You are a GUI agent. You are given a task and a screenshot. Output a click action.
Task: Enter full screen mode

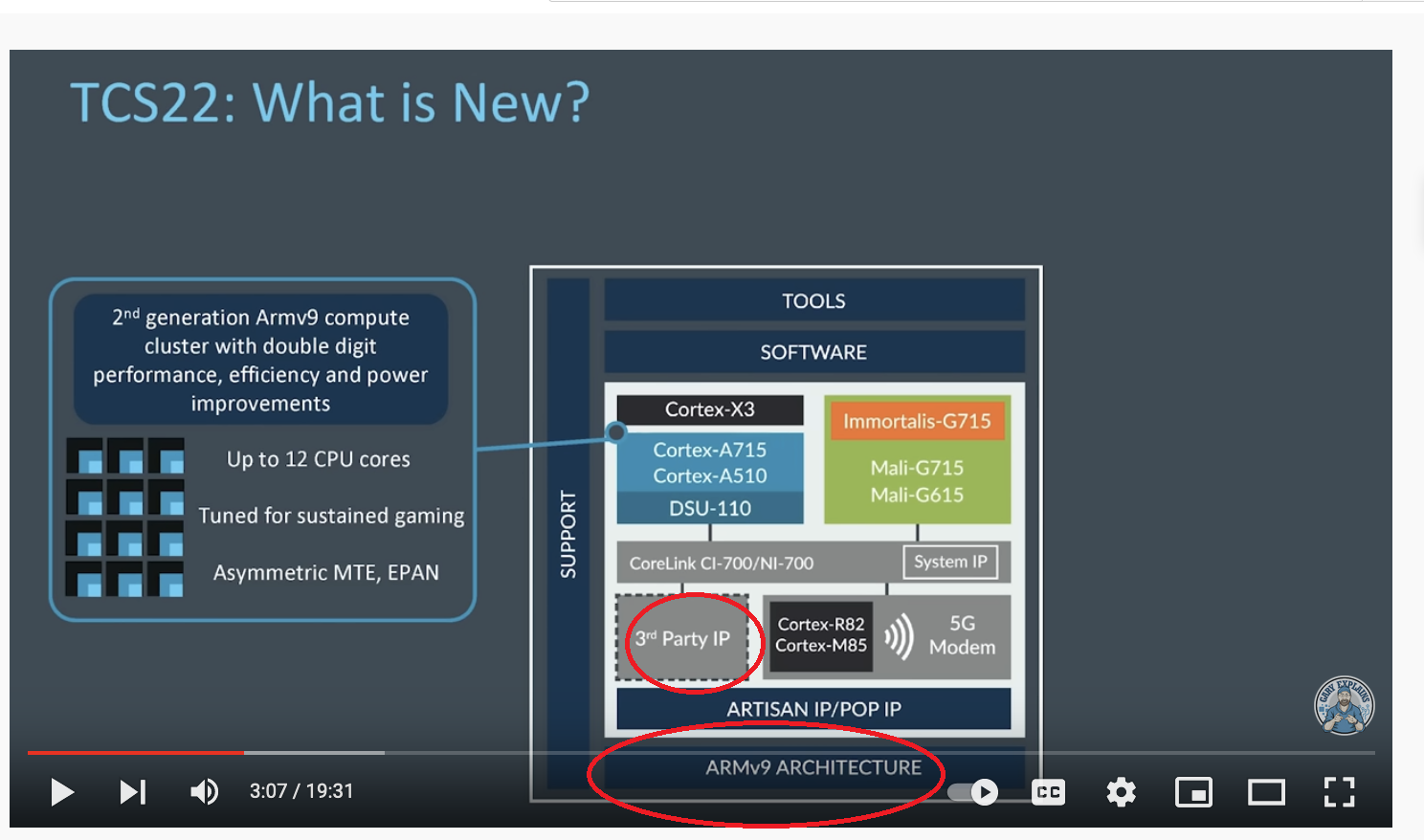(x=1339, y=792)
